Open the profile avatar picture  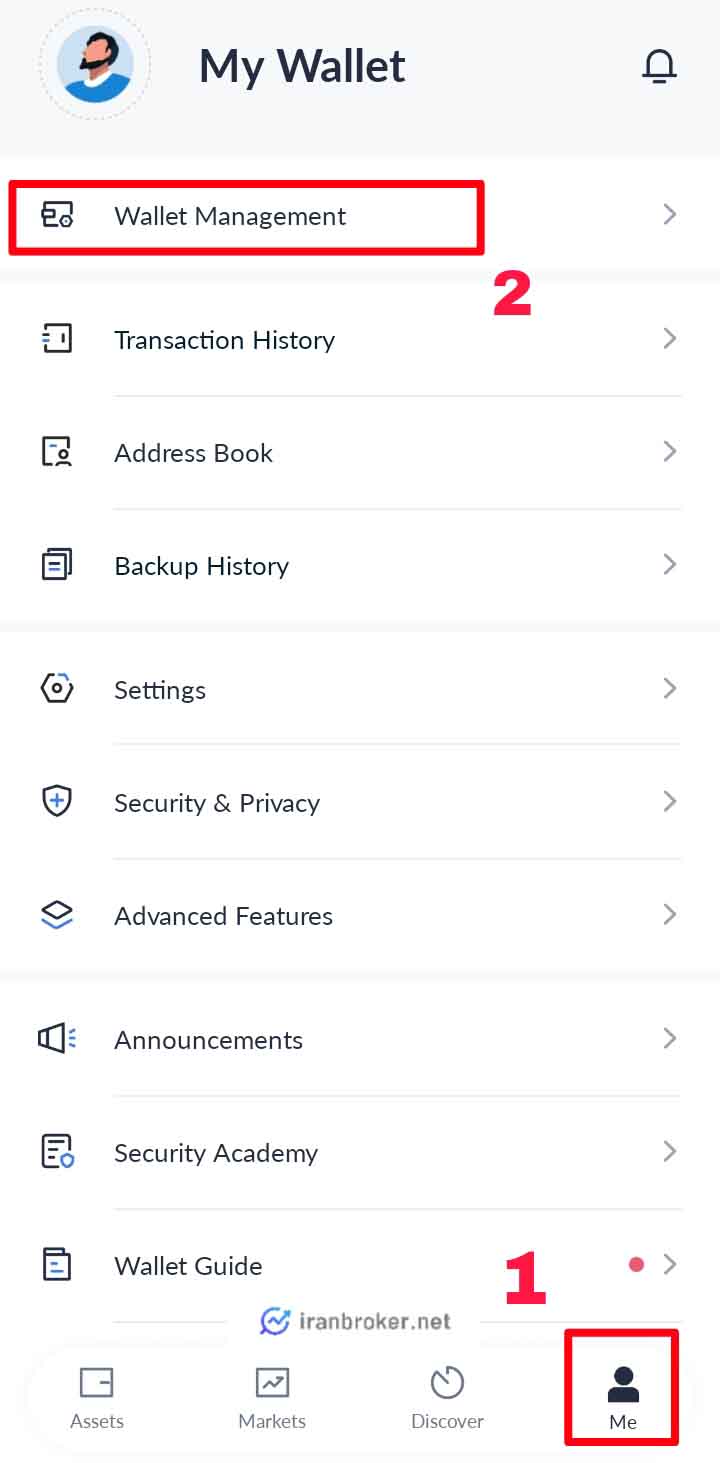tap(95, 65)
